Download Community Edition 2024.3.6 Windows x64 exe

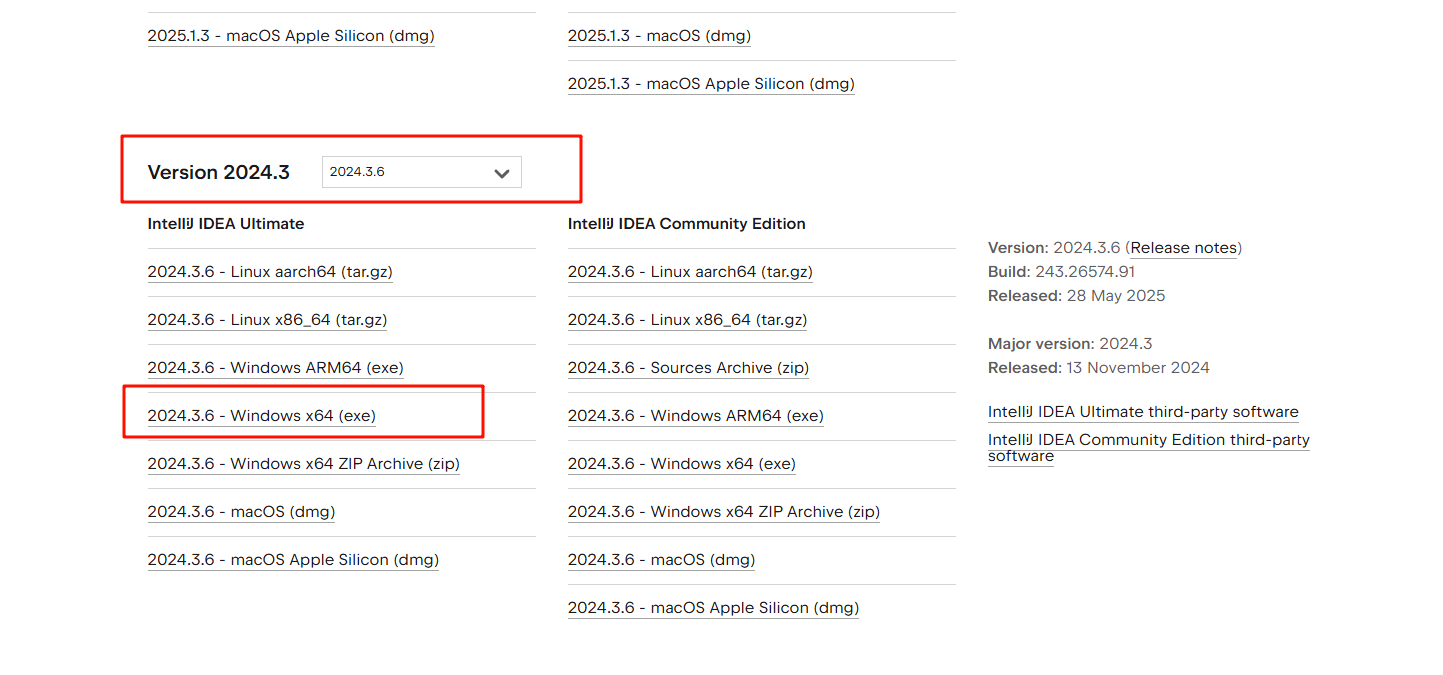681,464
